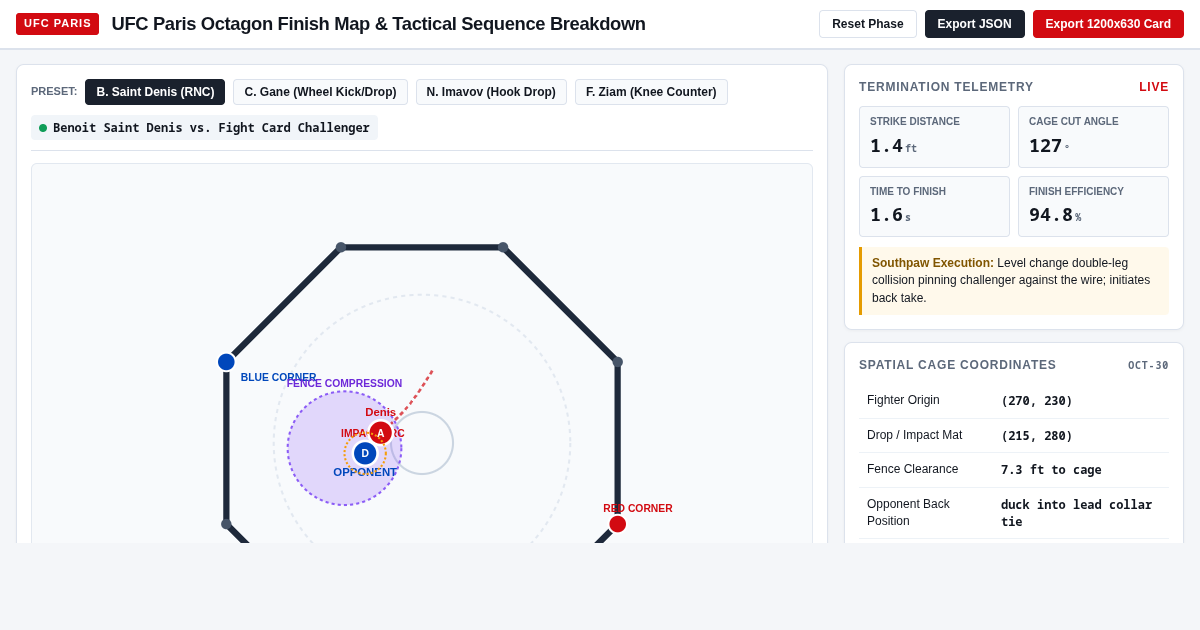Viewport: 1200px width, 630px height.
Task: Click the Southpaw Execution note
Action: coord(1014,281)
